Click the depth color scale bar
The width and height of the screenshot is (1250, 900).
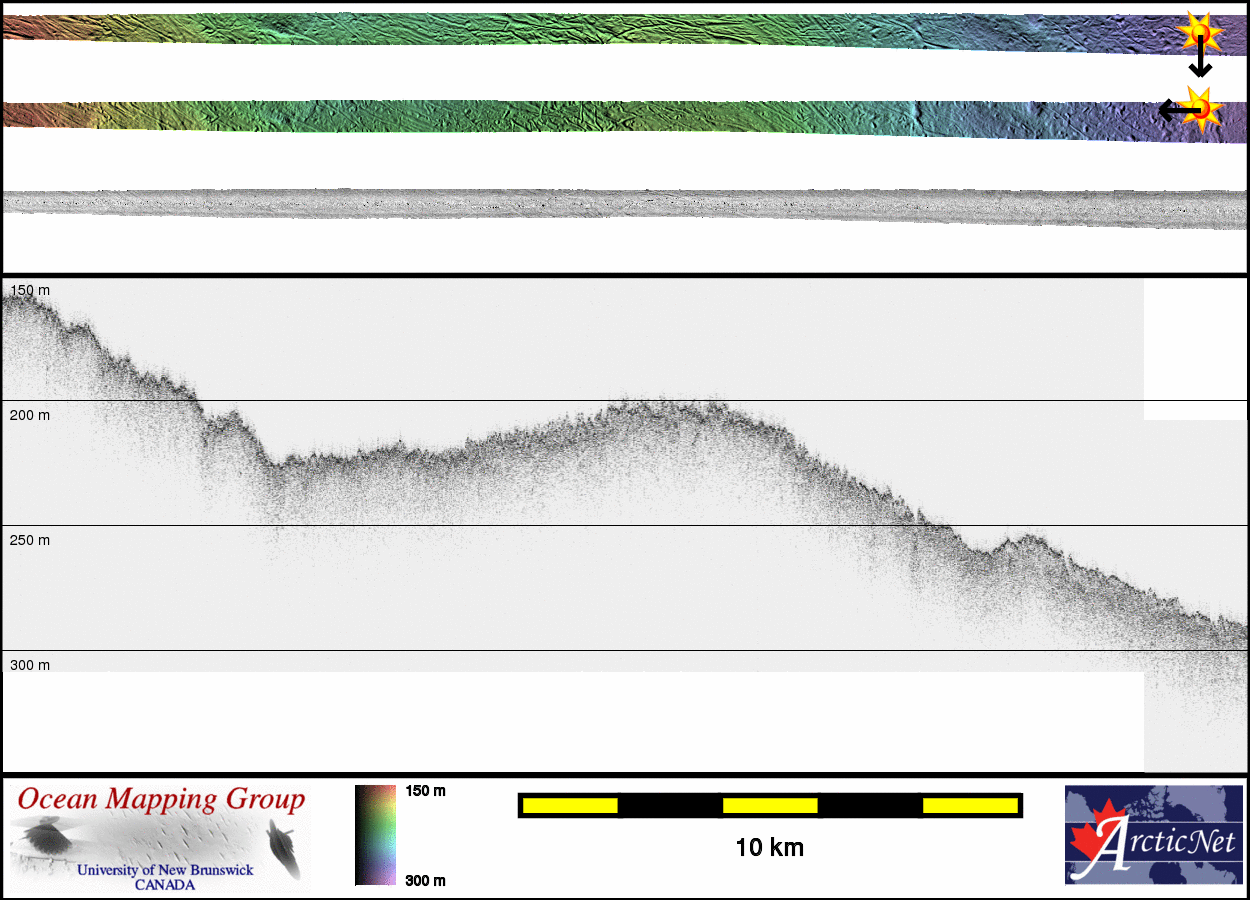pyautogui.click(x=376, y=835)
